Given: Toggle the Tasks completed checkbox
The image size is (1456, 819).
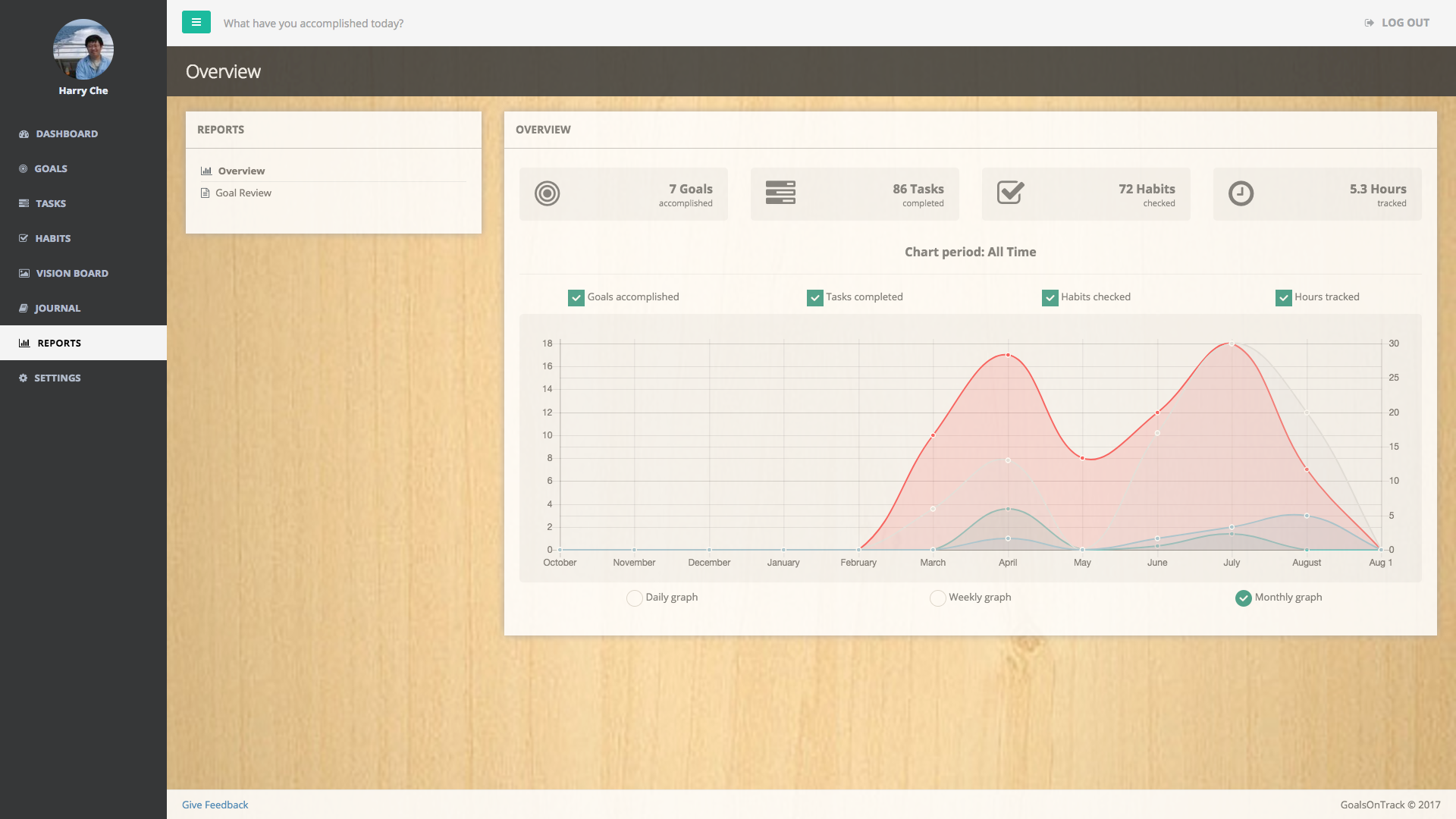Looking at the screenshot, I should point(815,298).
